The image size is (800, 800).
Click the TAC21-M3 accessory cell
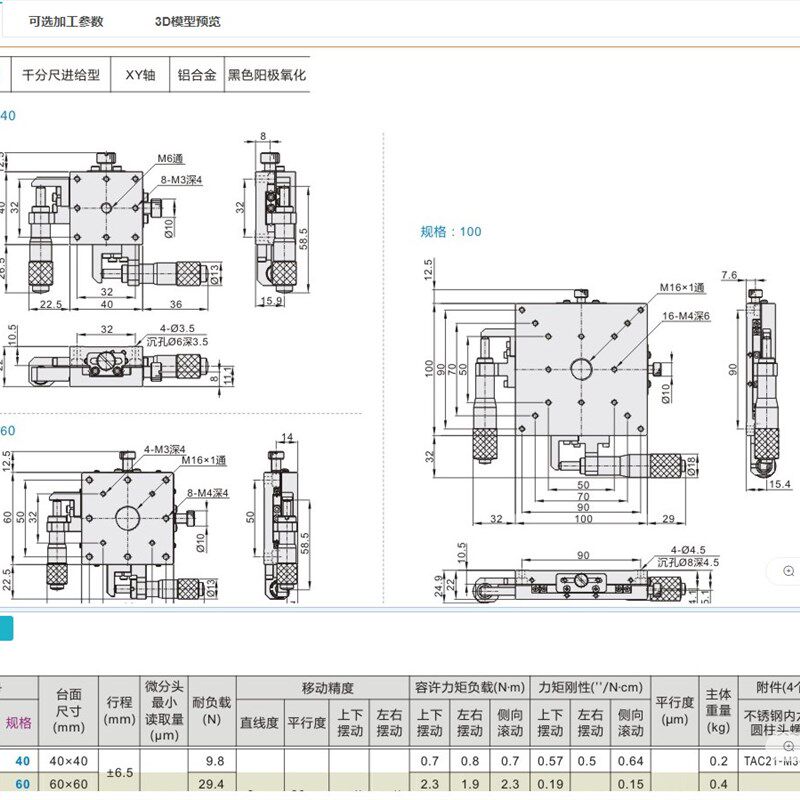point(771,761)
